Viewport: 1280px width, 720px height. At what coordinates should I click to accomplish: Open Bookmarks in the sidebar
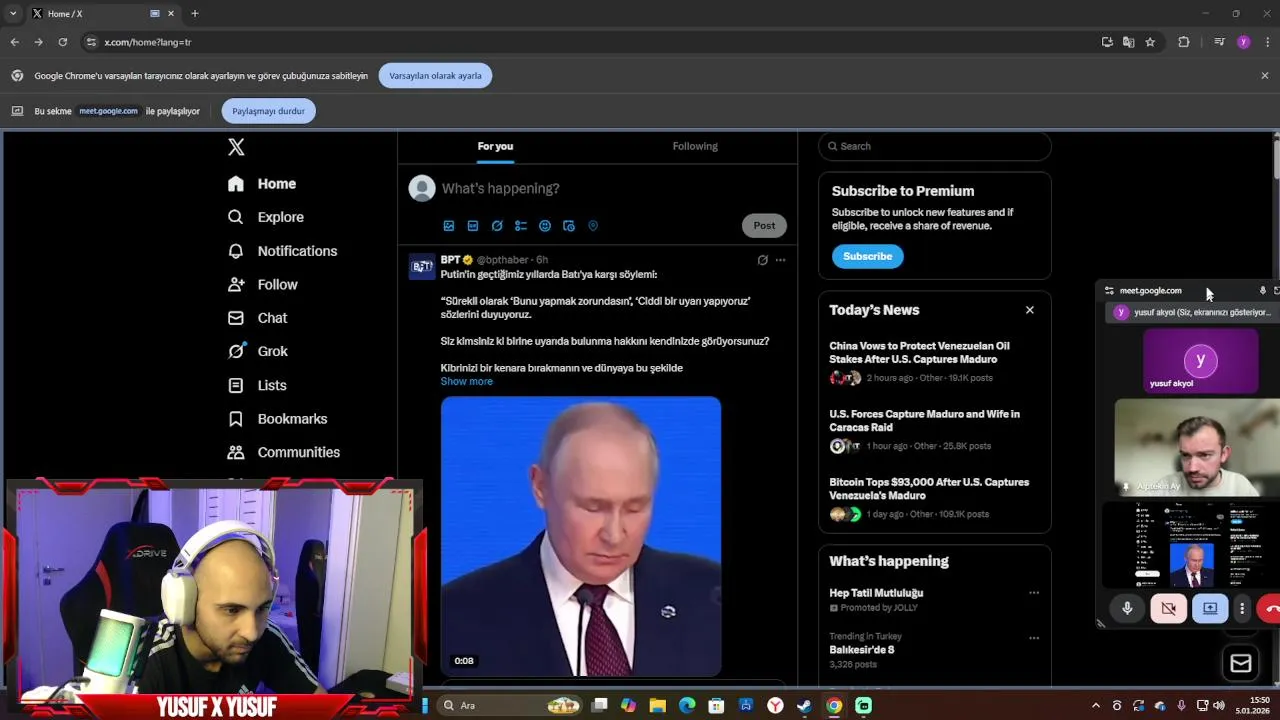point(277,419)
